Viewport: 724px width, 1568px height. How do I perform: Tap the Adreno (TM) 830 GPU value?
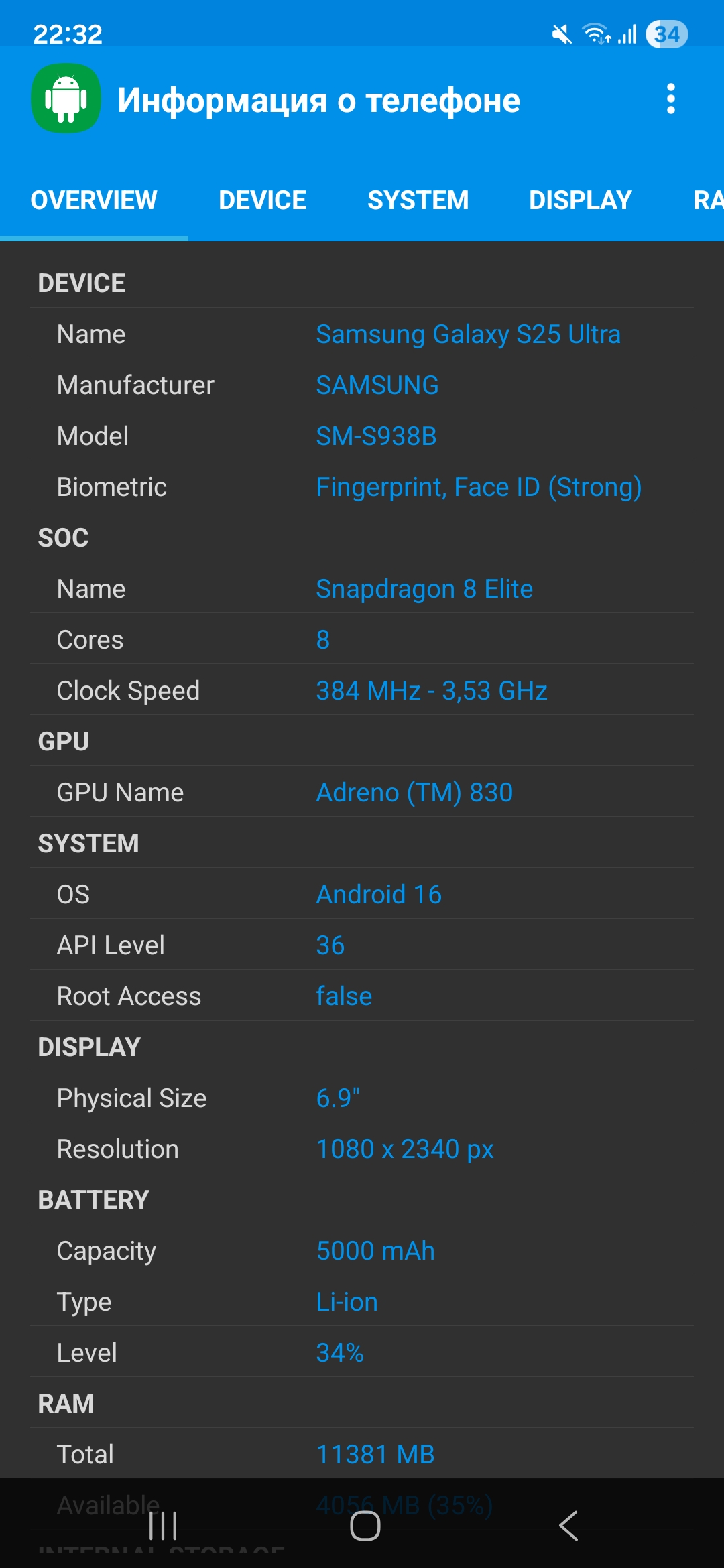414,793
